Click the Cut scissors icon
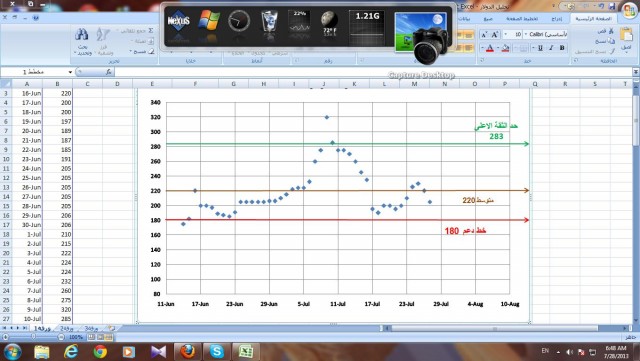640x361 pixels. tap(611, 31)
